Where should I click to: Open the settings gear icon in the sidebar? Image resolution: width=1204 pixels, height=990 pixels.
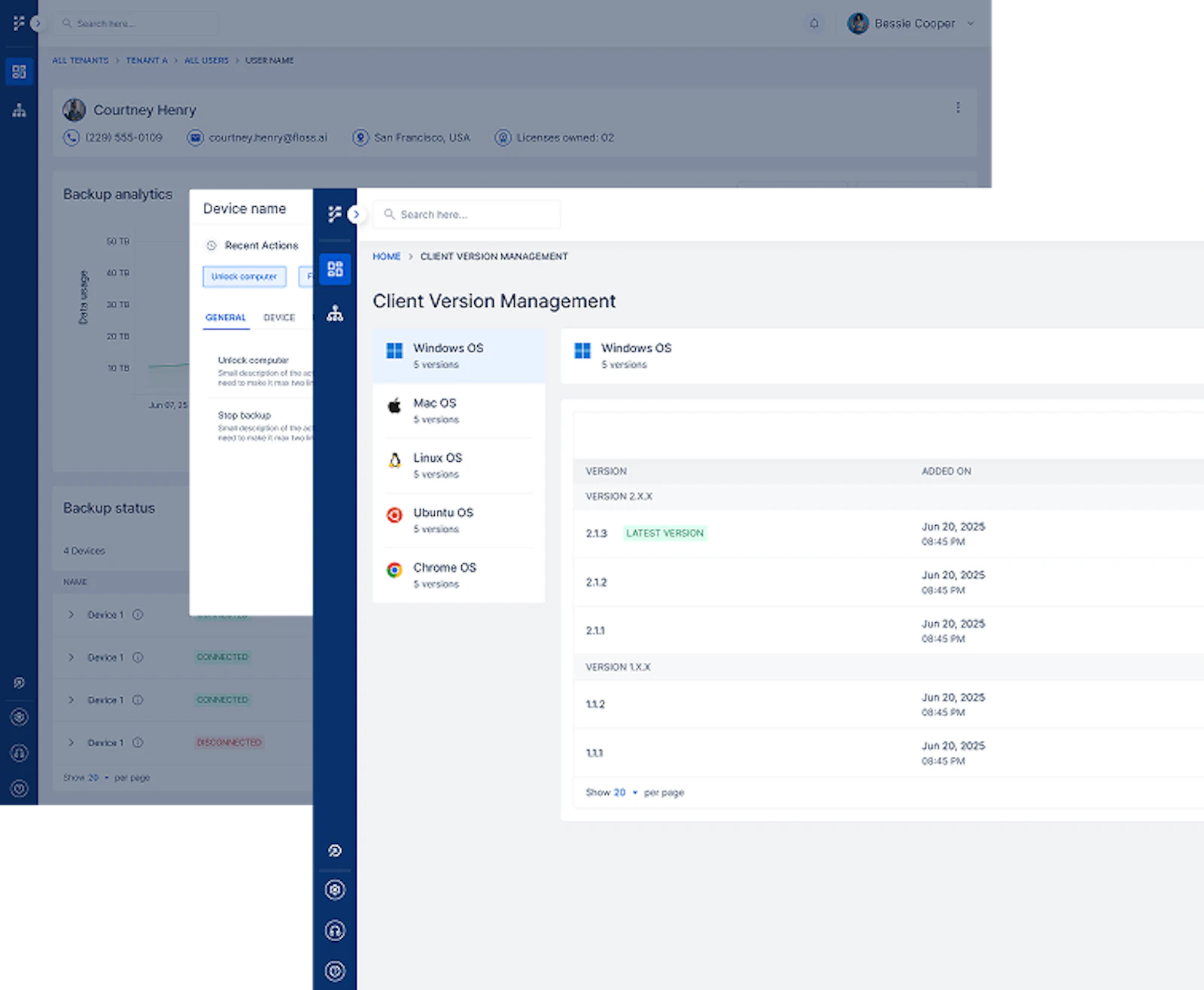(336, 889)
